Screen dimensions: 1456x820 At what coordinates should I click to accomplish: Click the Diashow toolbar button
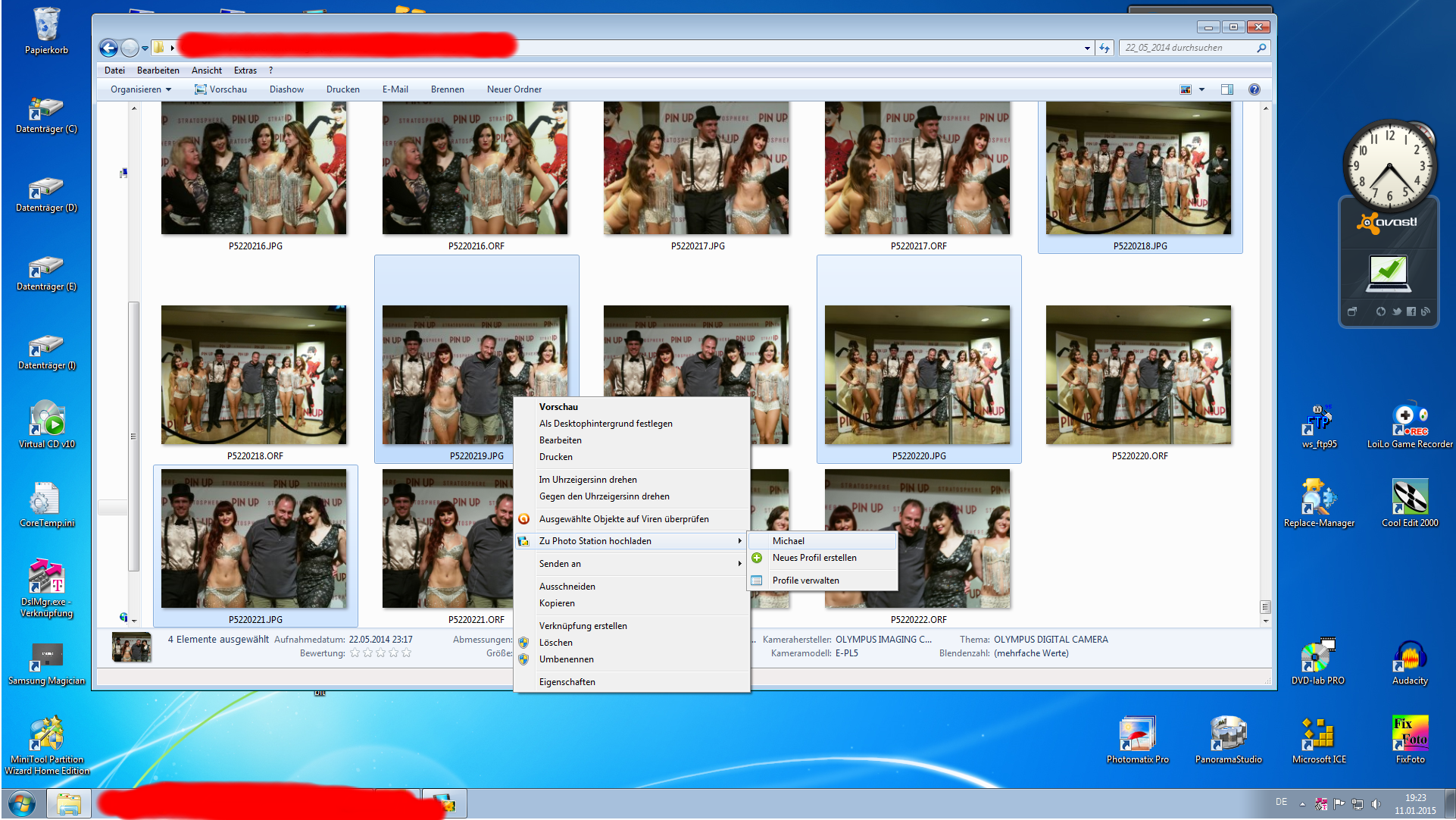tap(286, 89)
